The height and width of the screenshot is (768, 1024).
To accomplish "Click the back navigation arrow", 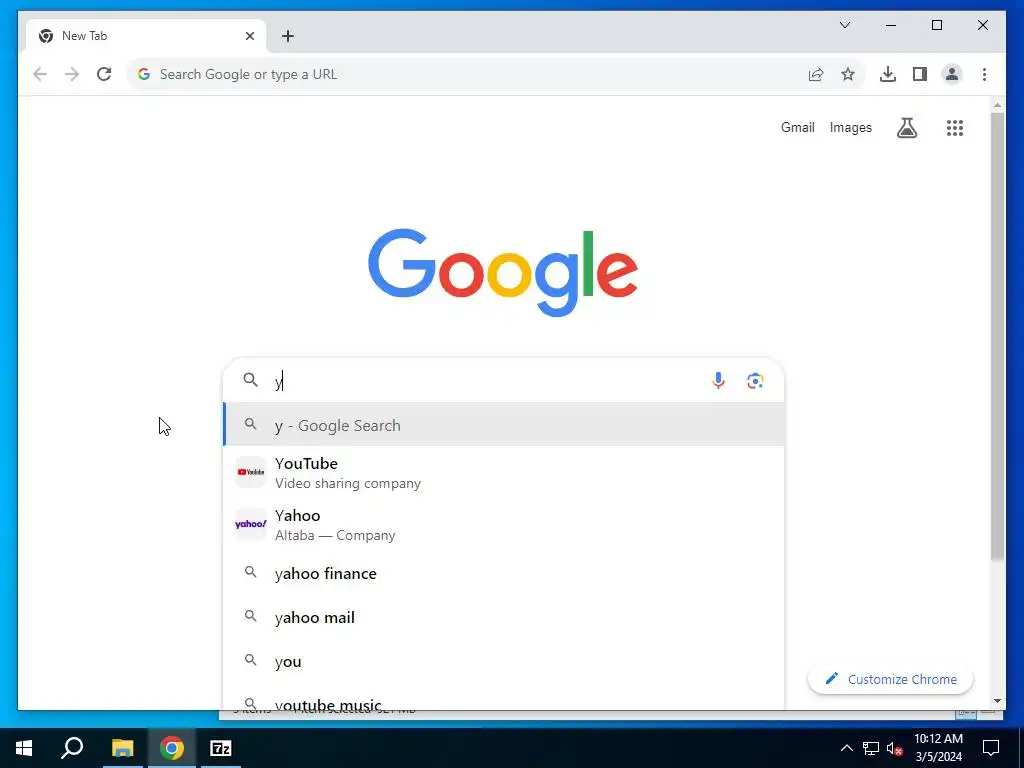I will (40, 74).
